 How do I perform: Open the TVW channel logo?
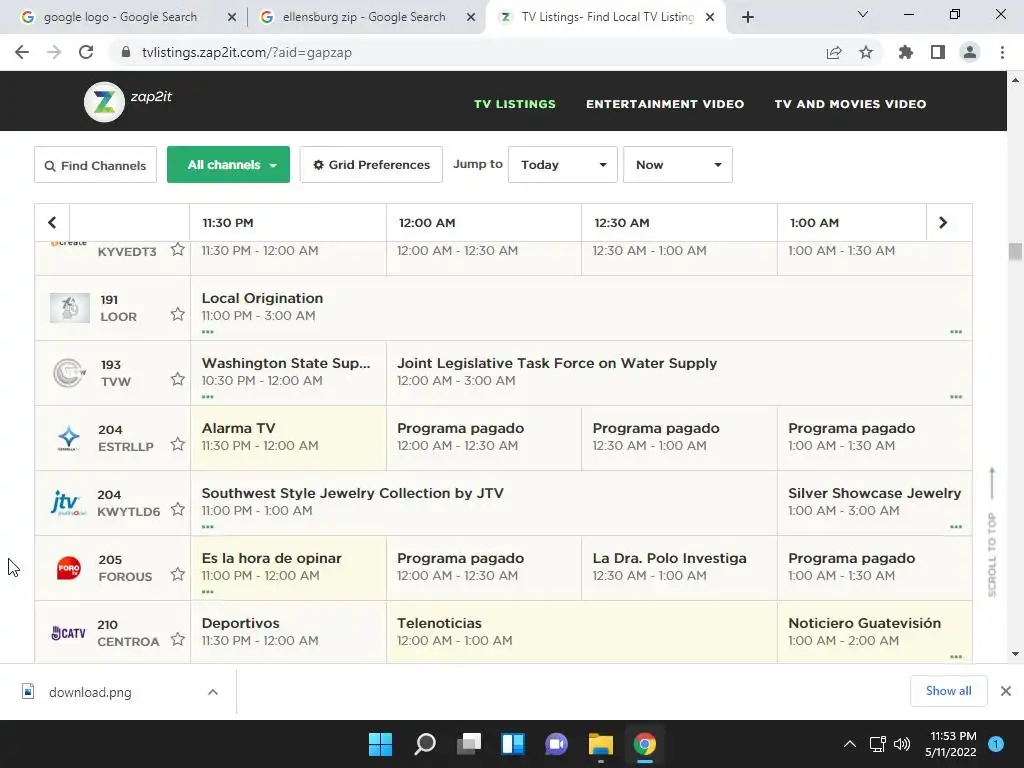click(x=69, y=373)
